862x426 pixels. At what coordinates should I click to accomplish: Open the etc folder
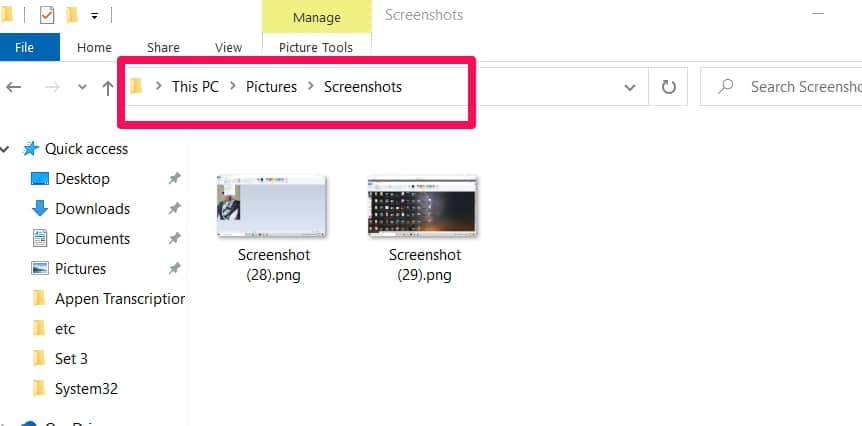tap(65, 329)
